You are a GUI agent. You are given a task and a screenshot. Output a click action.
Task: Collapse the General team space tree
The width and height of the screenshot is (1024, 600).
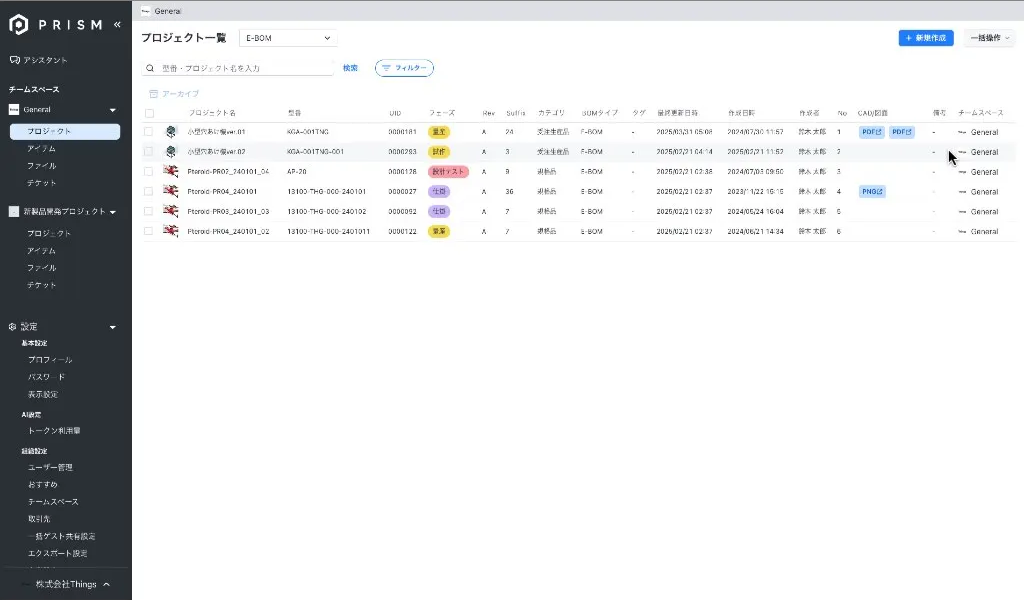(x=113, y=110)
